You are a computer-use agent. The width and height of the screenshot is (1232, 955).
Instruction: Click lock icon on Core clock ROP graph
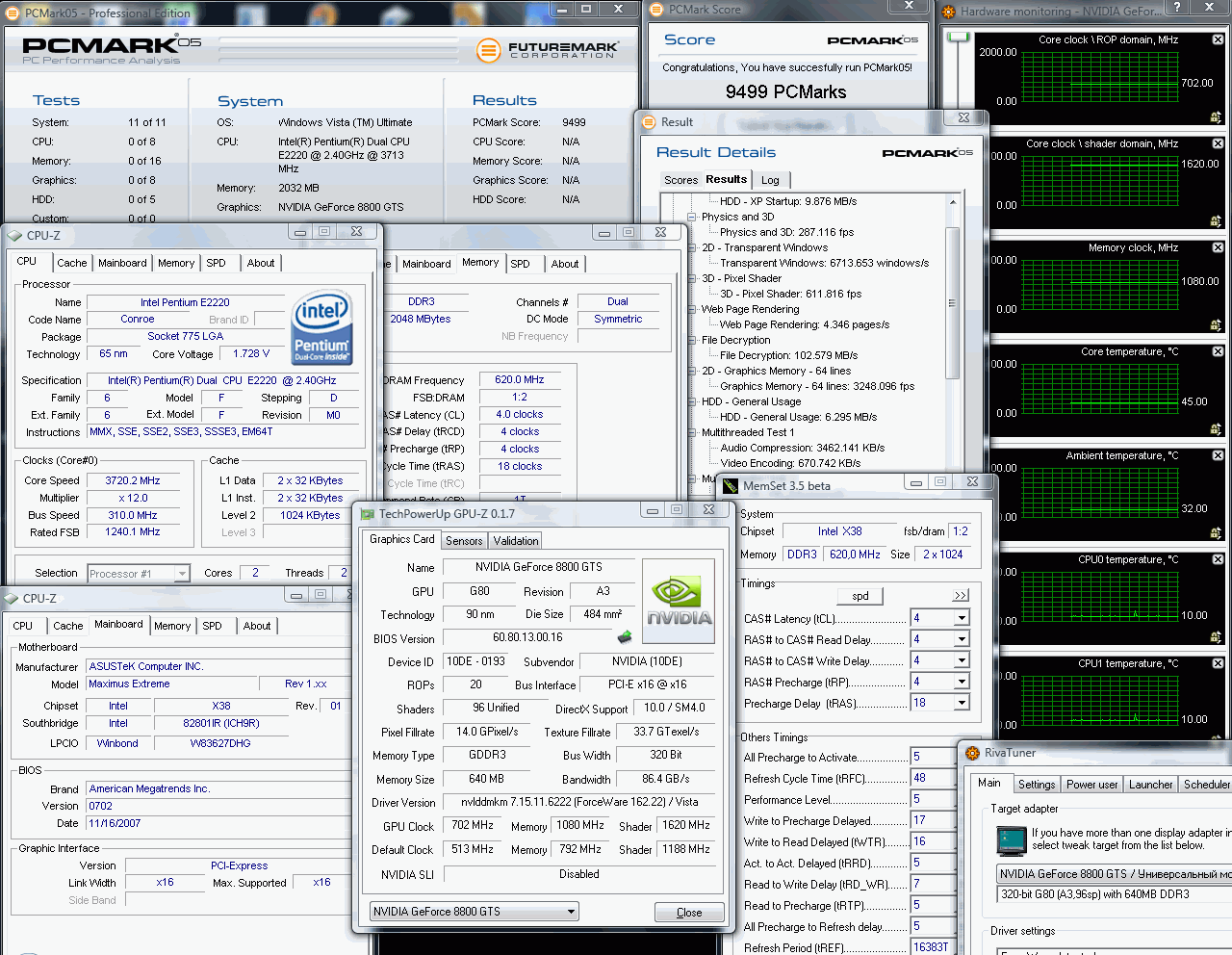(x=1217, y=117)
